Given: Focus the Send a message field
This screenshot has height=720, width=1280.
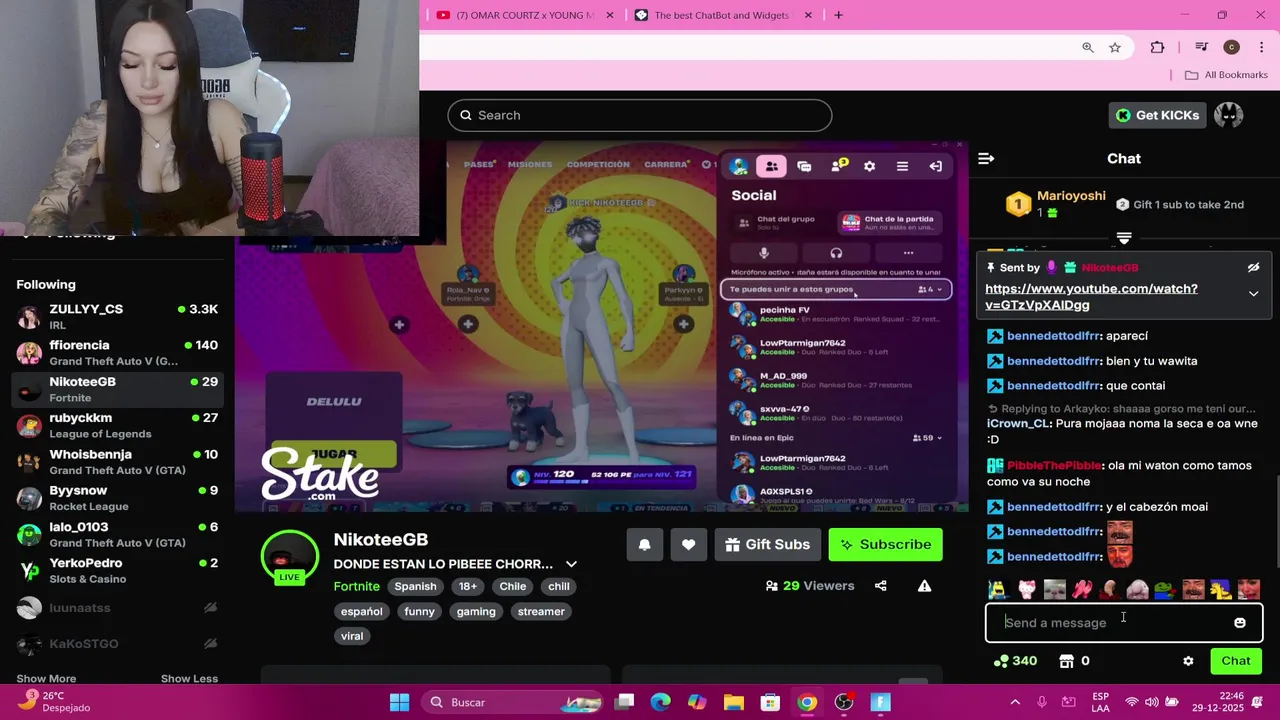Looking at the screenshot, I should [x=1124, y=623].
